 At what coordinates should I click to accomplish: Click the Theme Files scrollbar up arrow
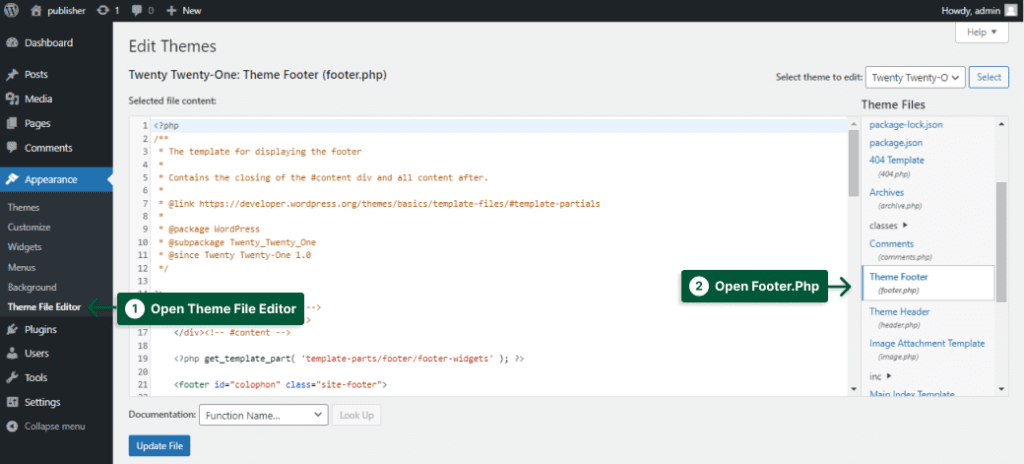coord(1002,124)
